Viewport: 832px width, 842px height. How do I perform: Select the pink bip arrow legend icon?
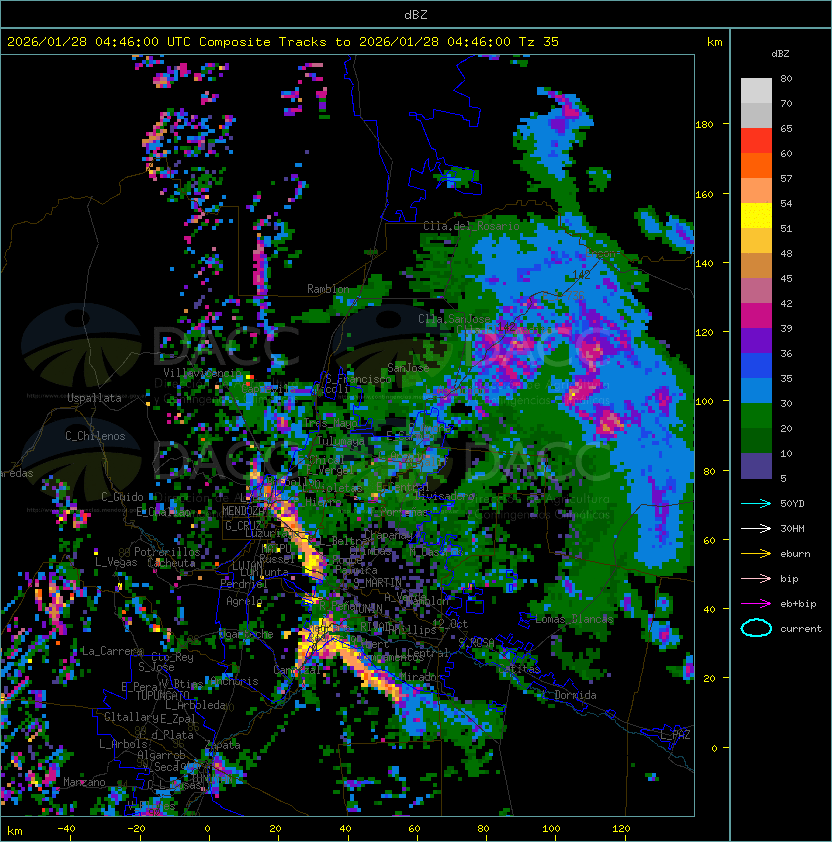pyautogui.click(x=756, y=578)
